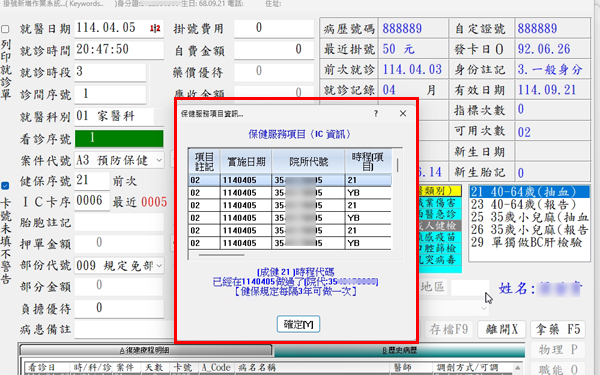Image resolution: width=600 pixels, height=375 pixels.
Task: Uncheck the 卡號未填不警告 checkbox
Action: tap(5, 186)
